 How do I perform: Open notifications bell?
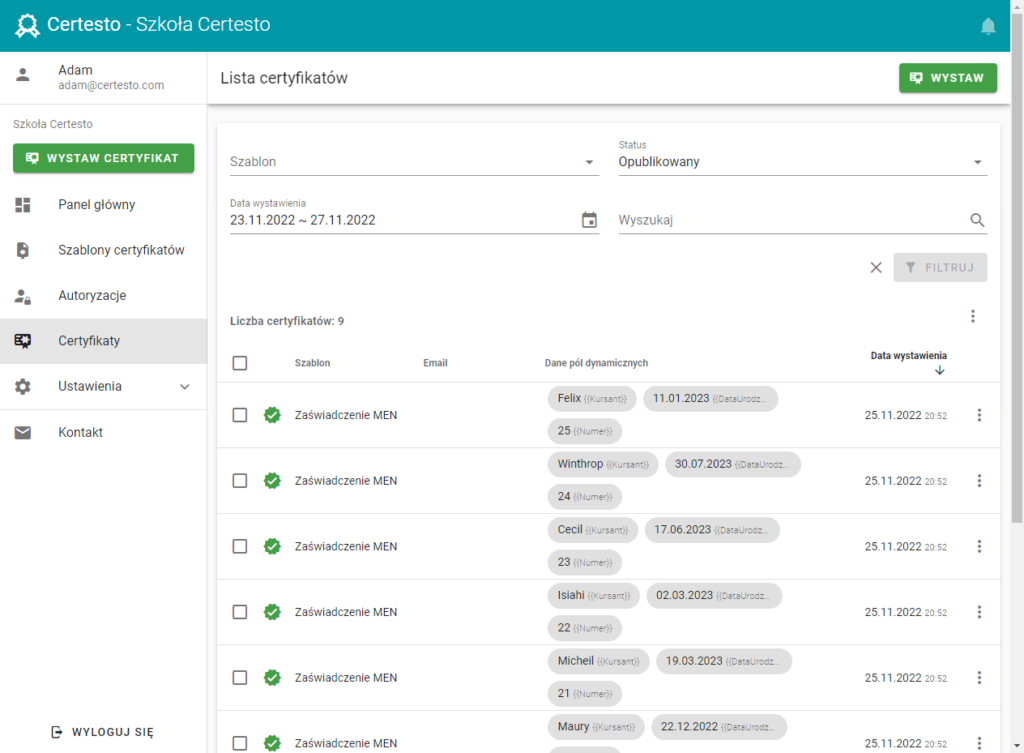pyautogui.click(x=987, y=26)
